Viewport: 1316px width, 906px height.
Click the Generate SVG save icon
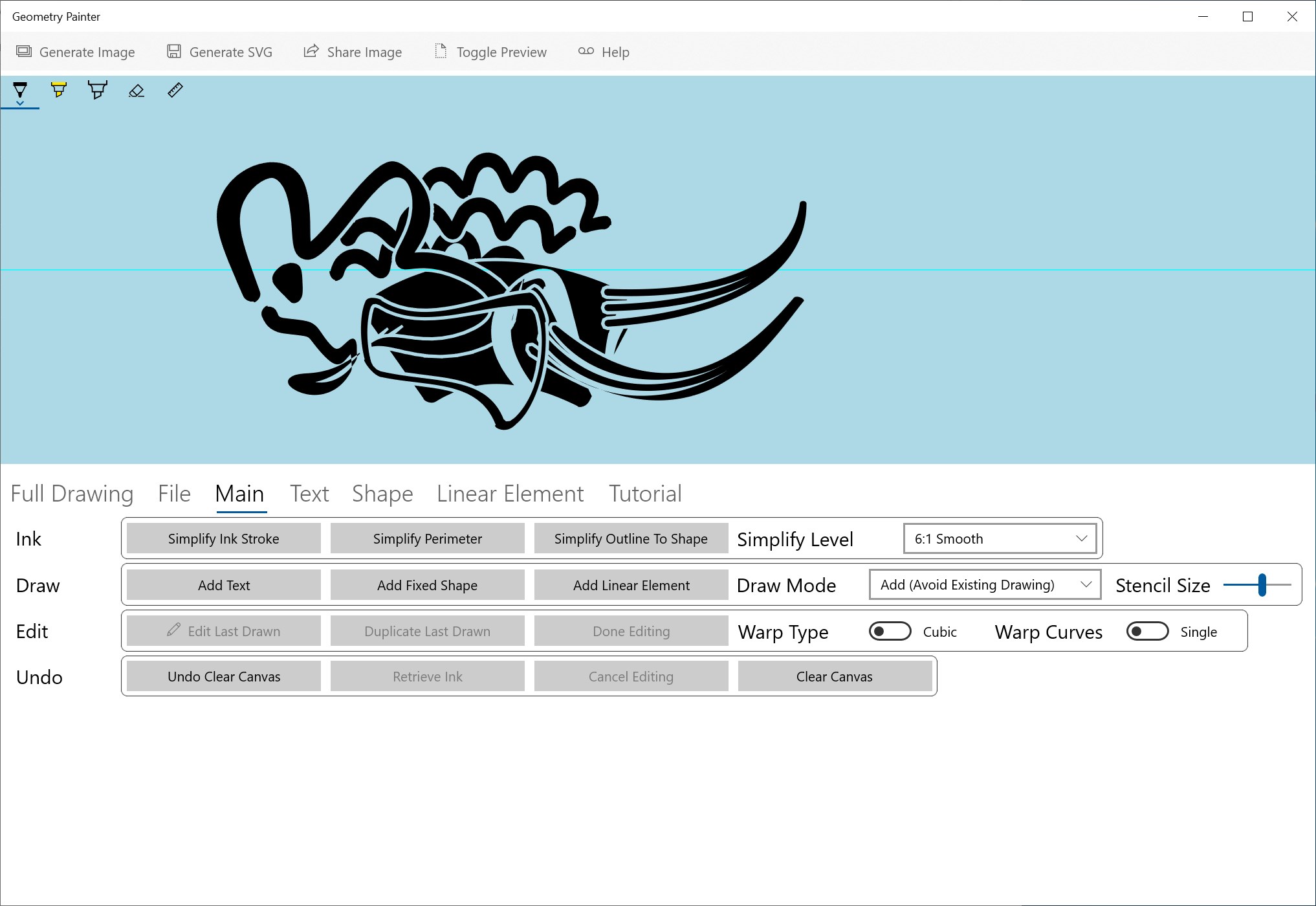174,52
